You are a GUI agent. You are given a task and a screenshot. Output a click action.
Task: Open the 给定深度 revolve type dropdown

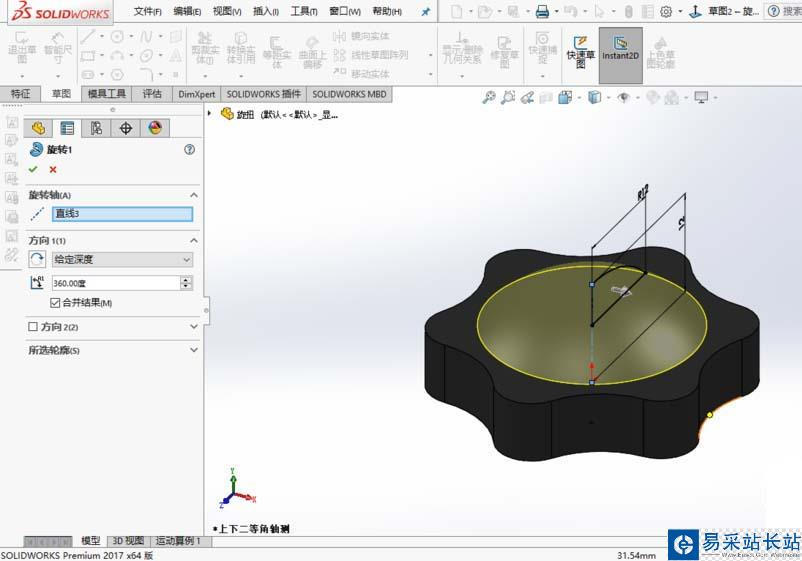point(122,259)
